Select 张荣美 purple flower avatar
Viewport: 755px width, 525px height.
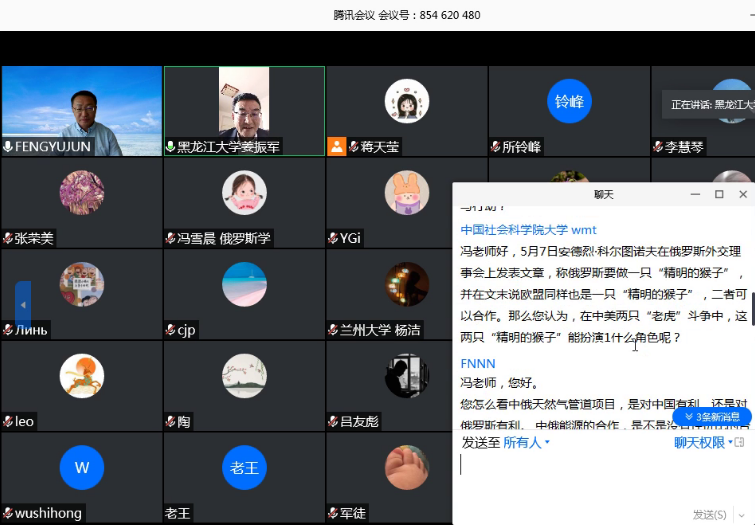(x=82, y=193)
